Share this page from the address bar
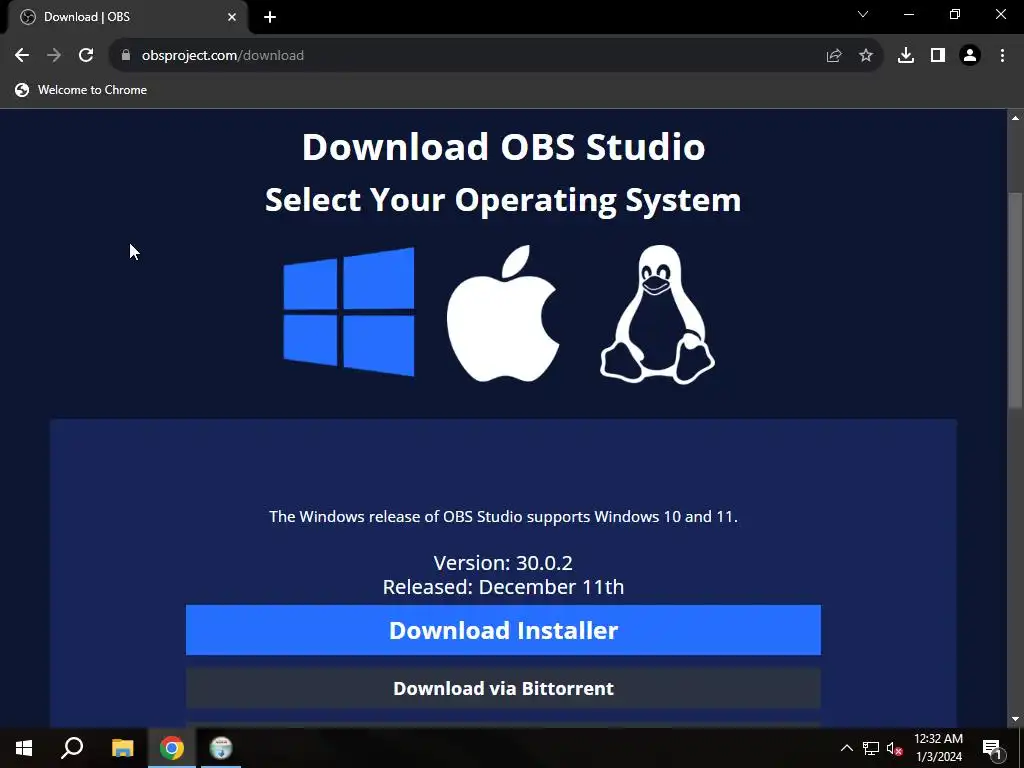This screenshot has height=768, width=1024. (x=834, y=56)
